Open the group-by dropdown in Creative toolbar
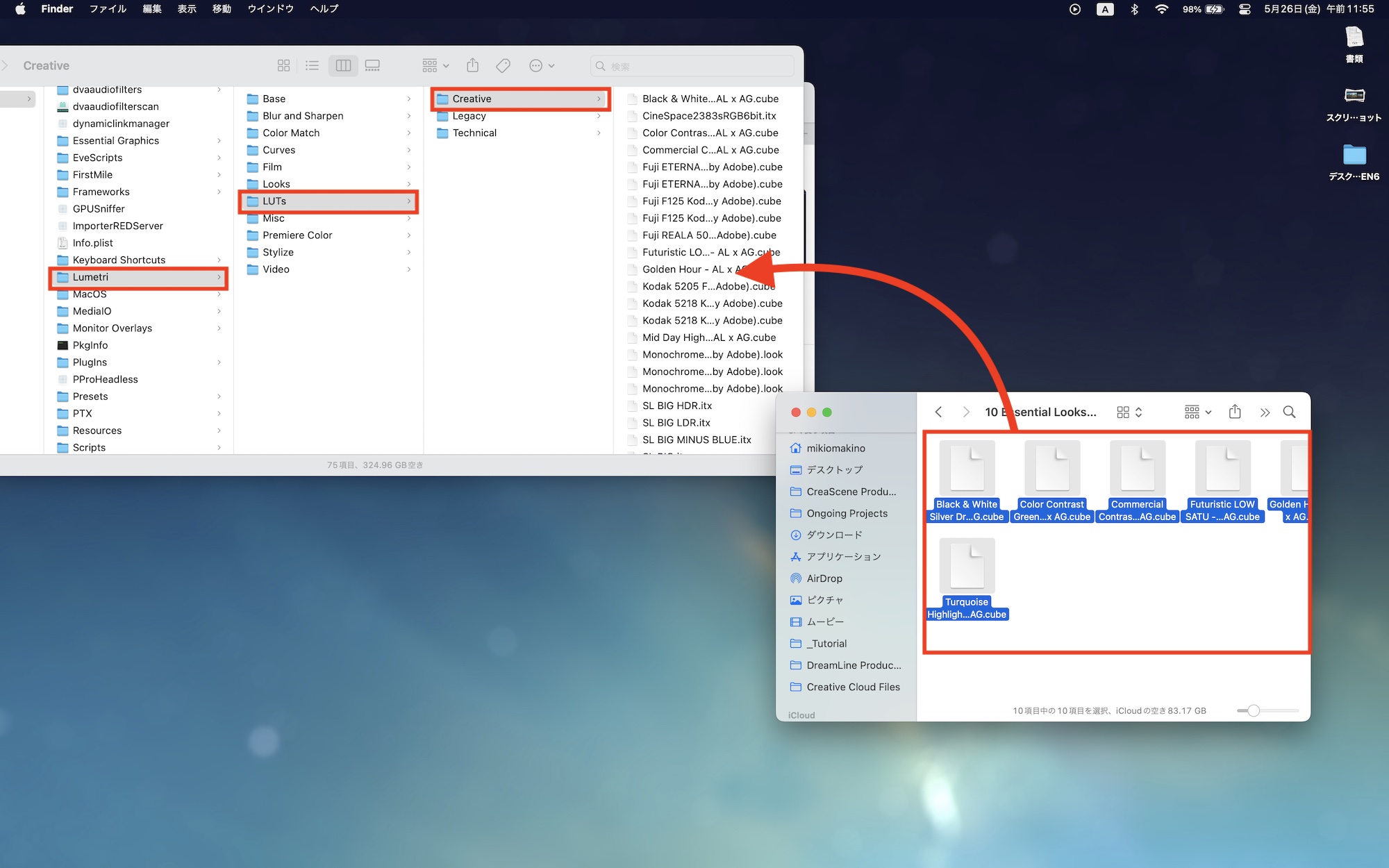Screen dimensions: 1389x868 pos(435,65)
